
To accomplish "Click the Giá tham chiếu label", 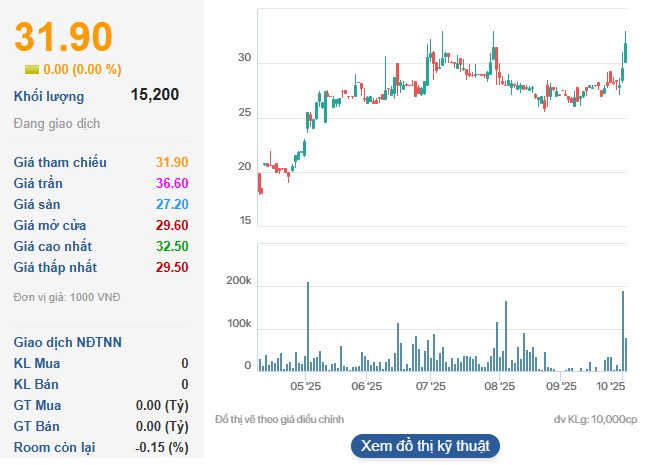I will point(60,162).
